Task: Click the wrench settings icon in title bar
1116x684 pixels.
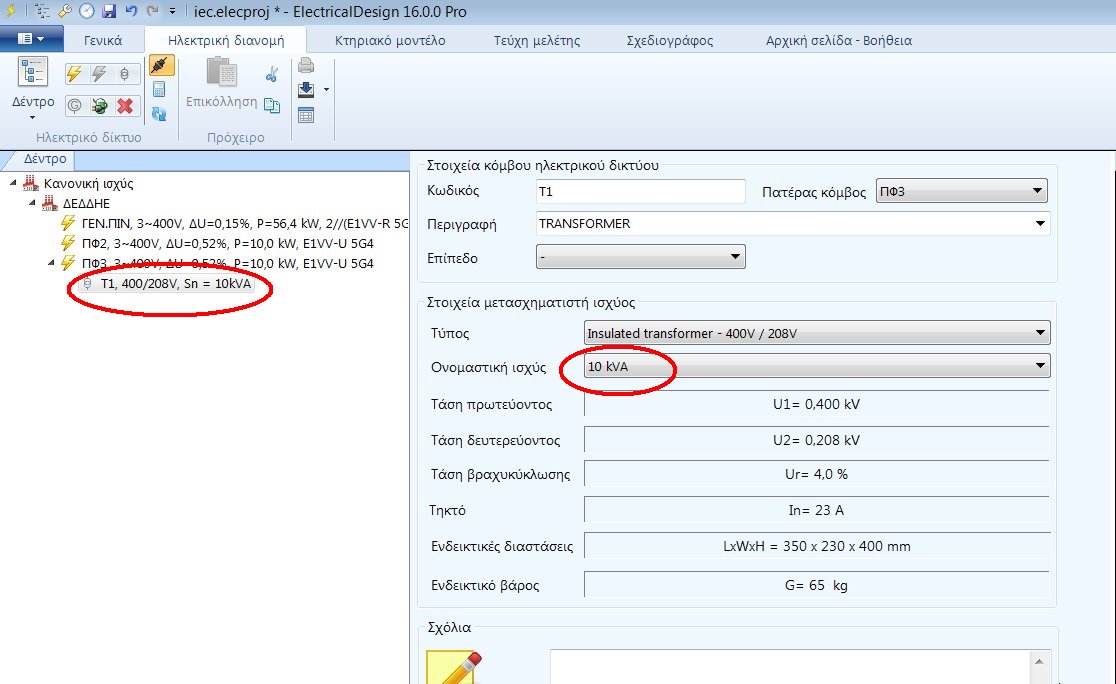Action: (x=65, y=11)
